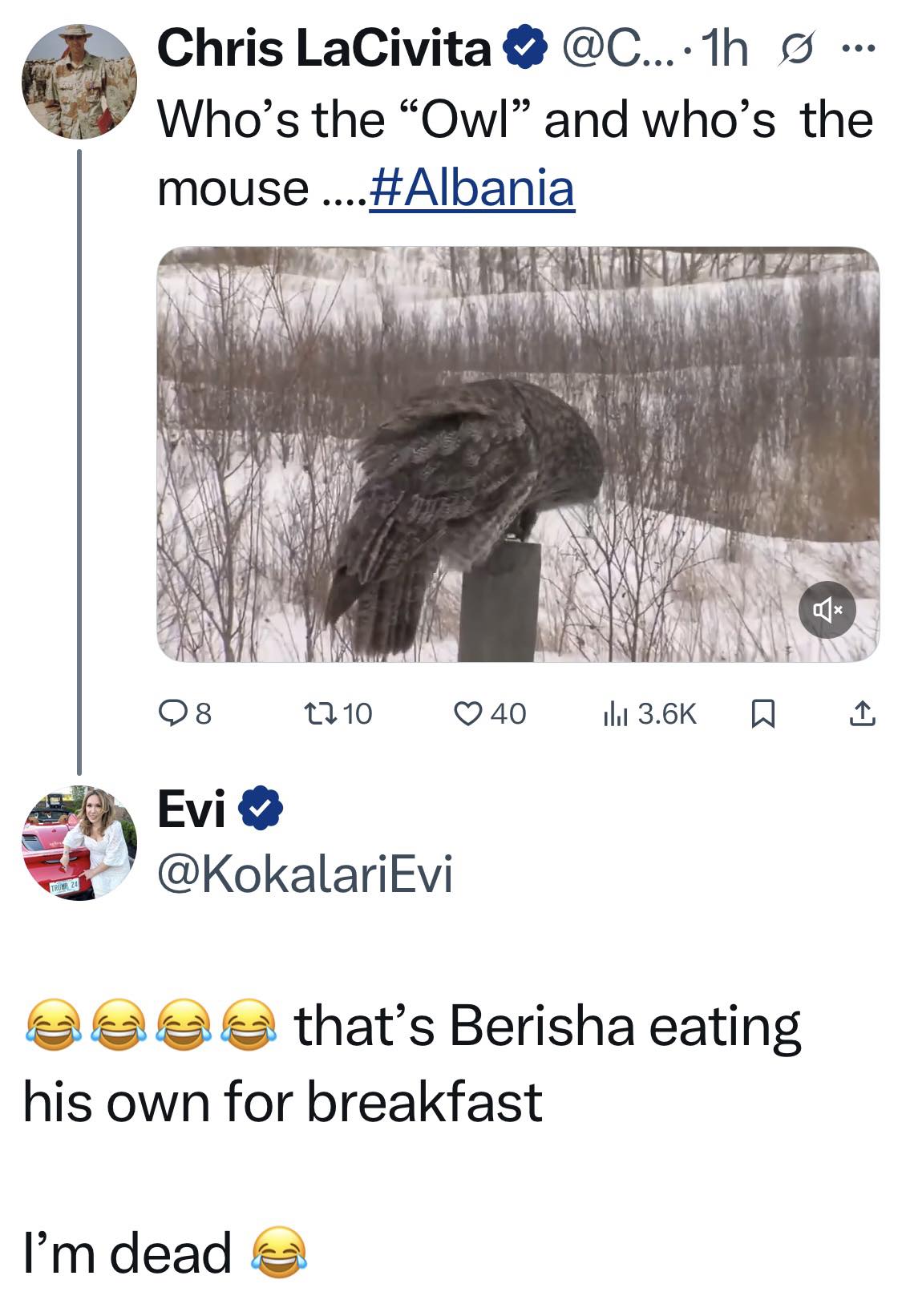Bookmark Chris LaCivita's tweet
Screen dimensions: 902x1316
(762, 713)
